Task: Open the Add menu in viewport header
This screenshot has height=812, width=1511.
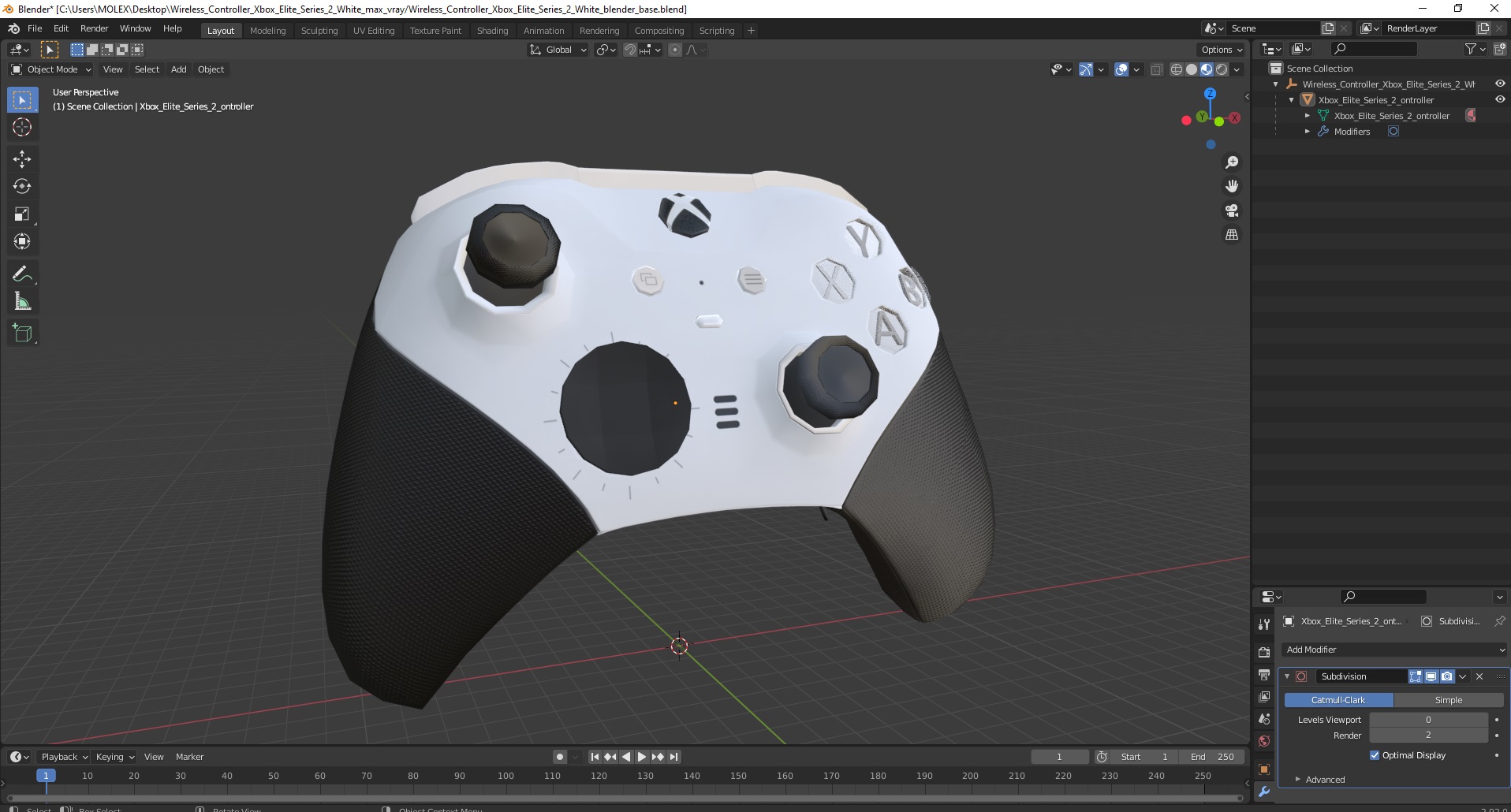Action: tap(179, 69)
